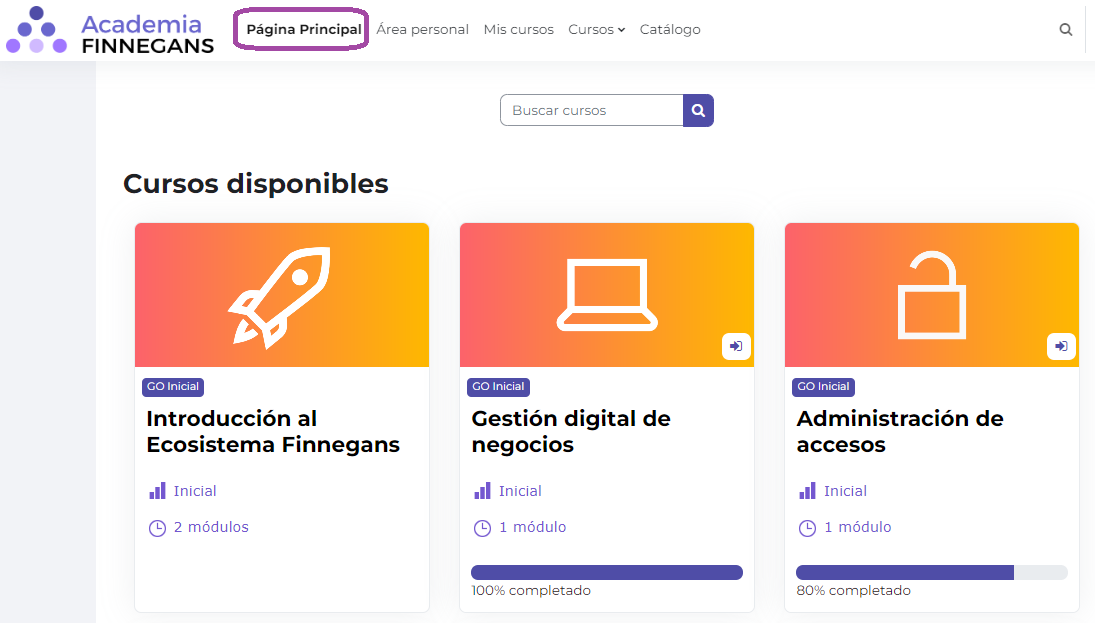Click the 80% completado progress bar
1095x623 pixels.
coord(931,573)
